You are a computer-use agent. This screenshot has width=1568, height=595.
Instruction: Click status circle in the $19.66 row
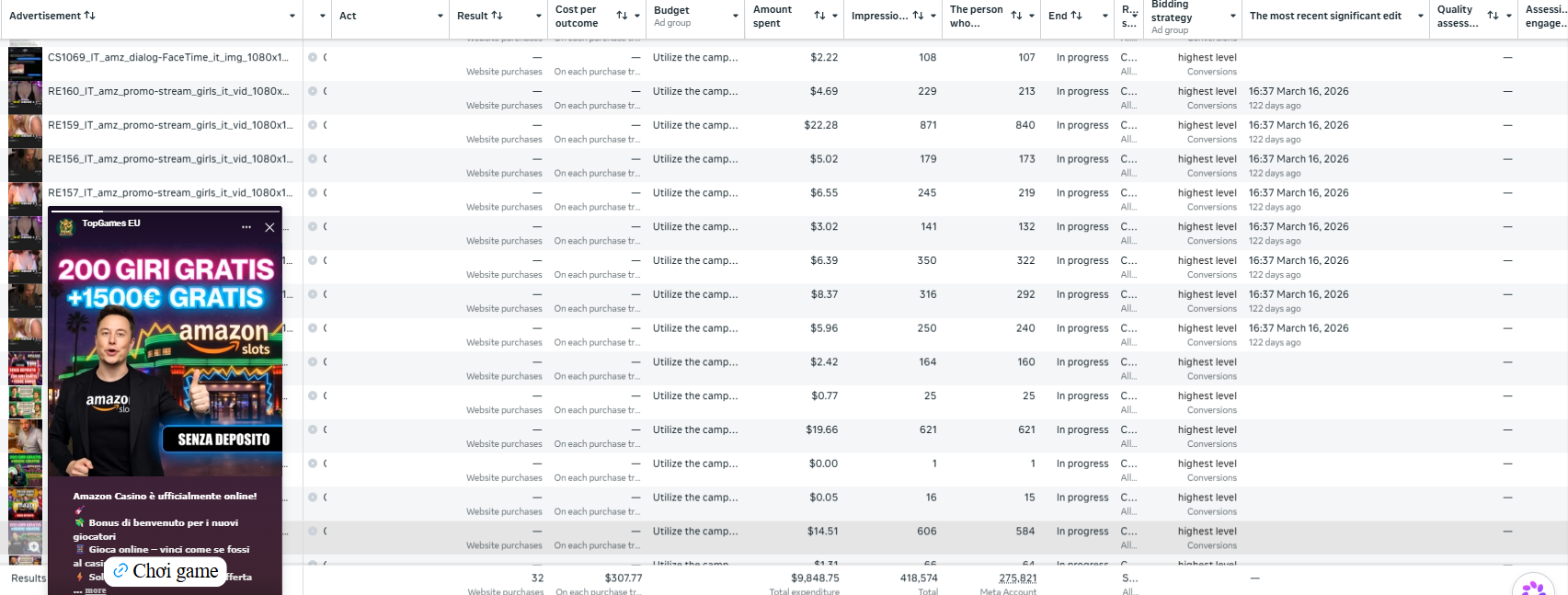point(313,429)
